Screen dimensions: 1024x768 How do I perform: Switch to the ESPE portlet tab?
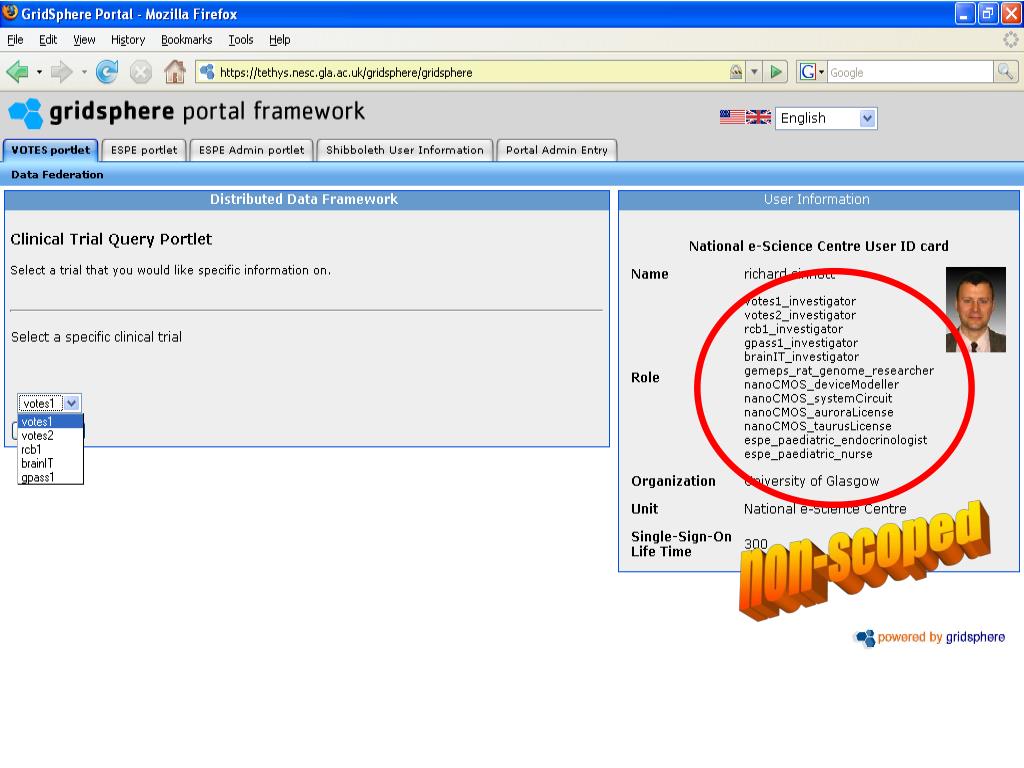[144, 150]
